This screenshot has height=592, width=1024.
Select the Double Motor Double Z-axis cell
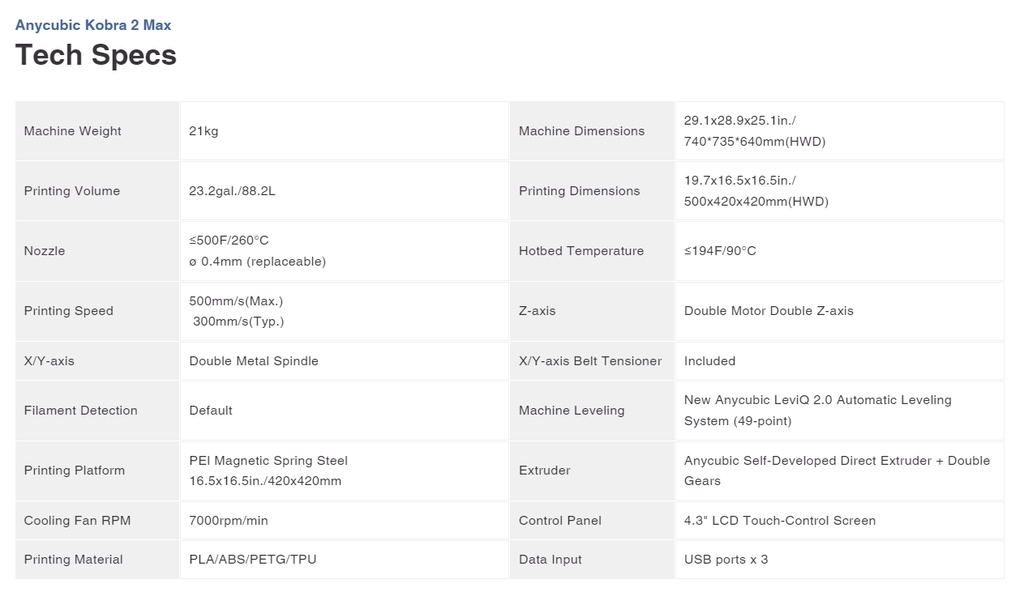[x=839, y=311]
